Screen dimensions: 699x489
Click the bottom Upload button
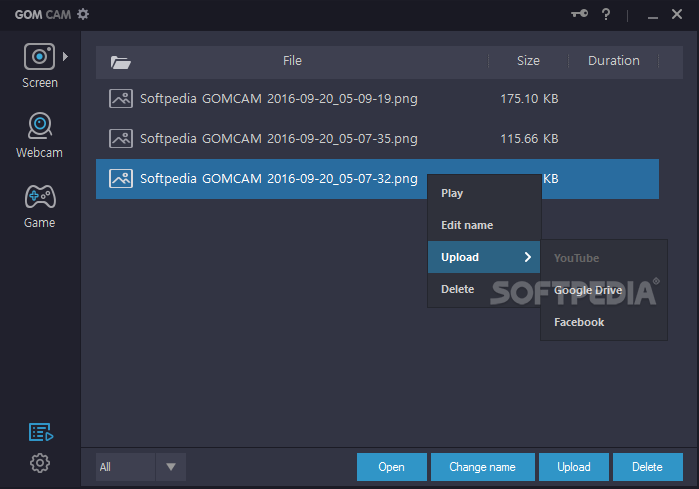click(574, 467)
